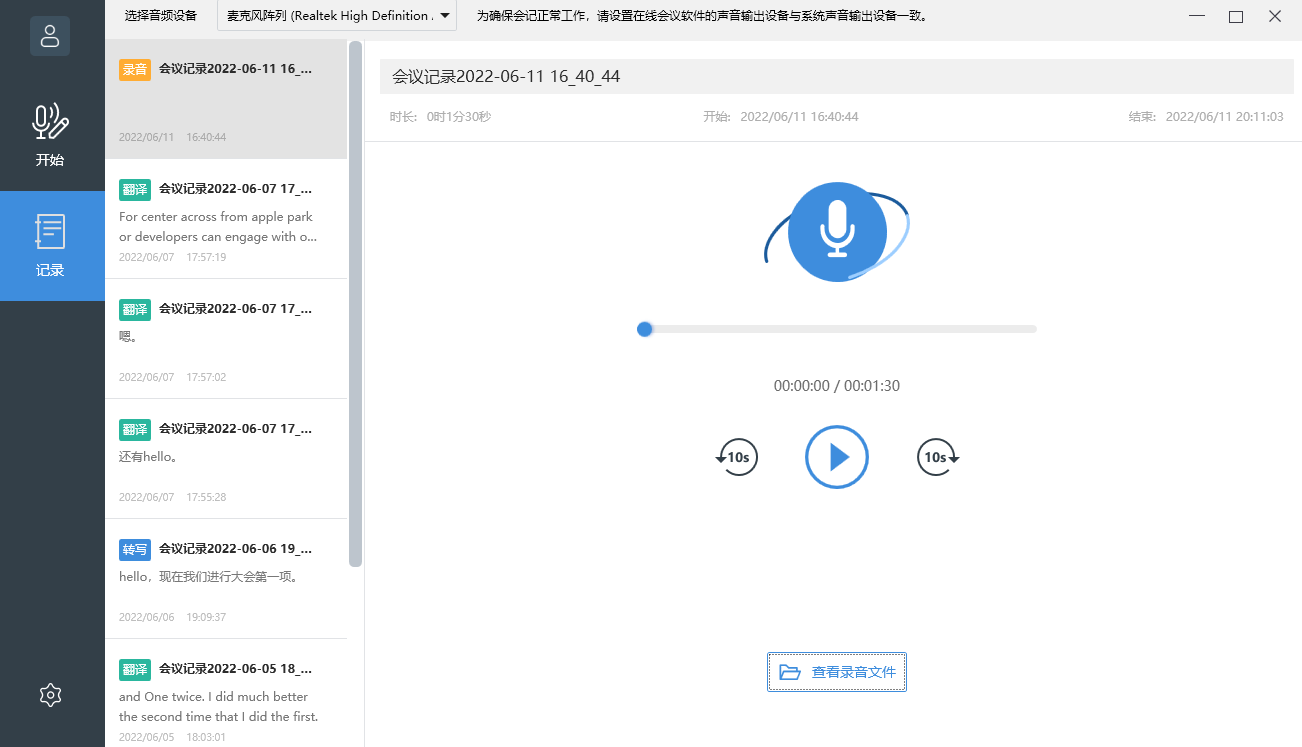This screenshot has height=747, width=1302.
Task: Click the 转写 badge on the 2022-06-06 record
Action: [x=134, y=549]
